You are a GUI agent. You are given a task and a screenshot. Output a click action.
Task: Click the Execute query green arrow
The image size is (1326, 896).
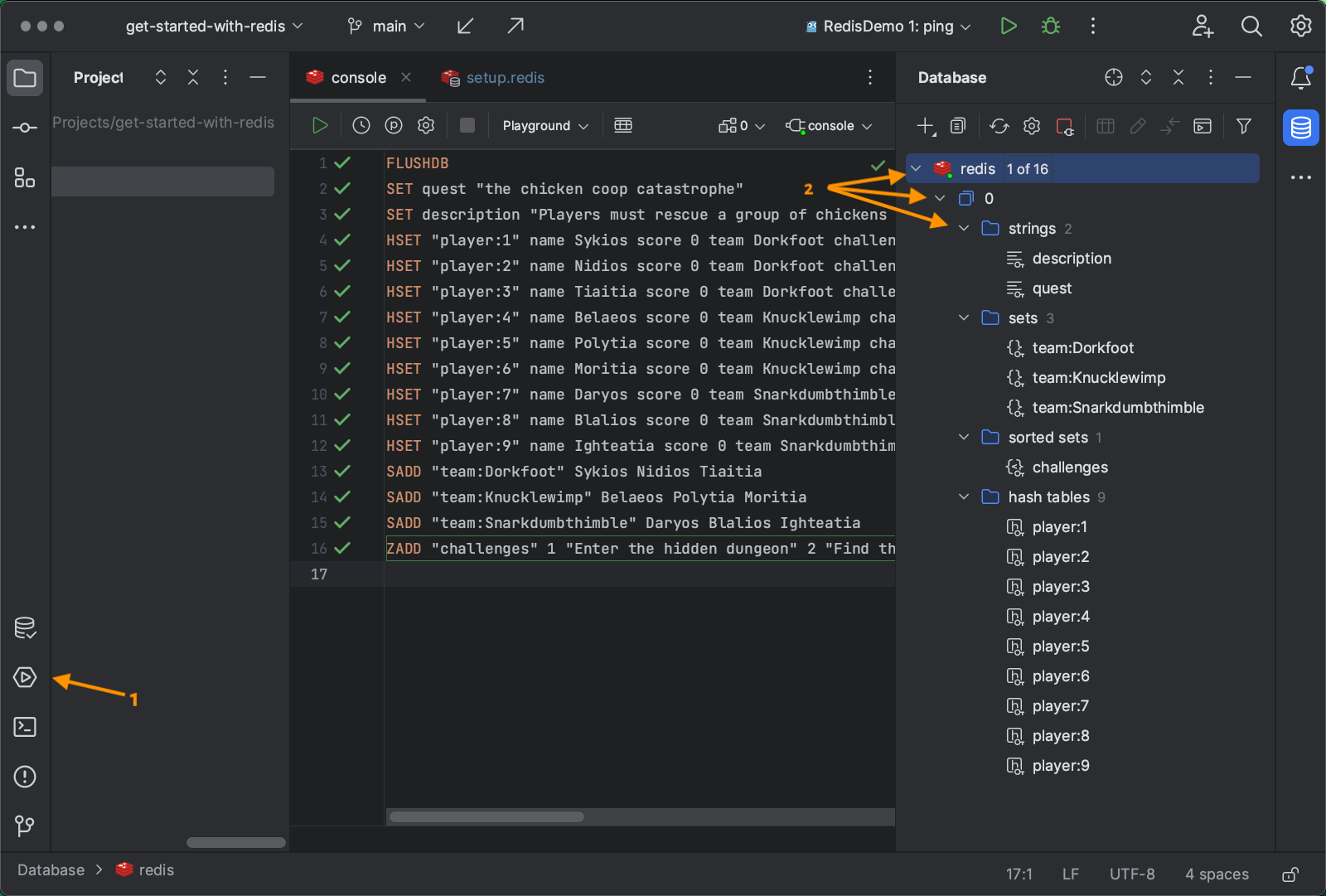click(320, 125)
